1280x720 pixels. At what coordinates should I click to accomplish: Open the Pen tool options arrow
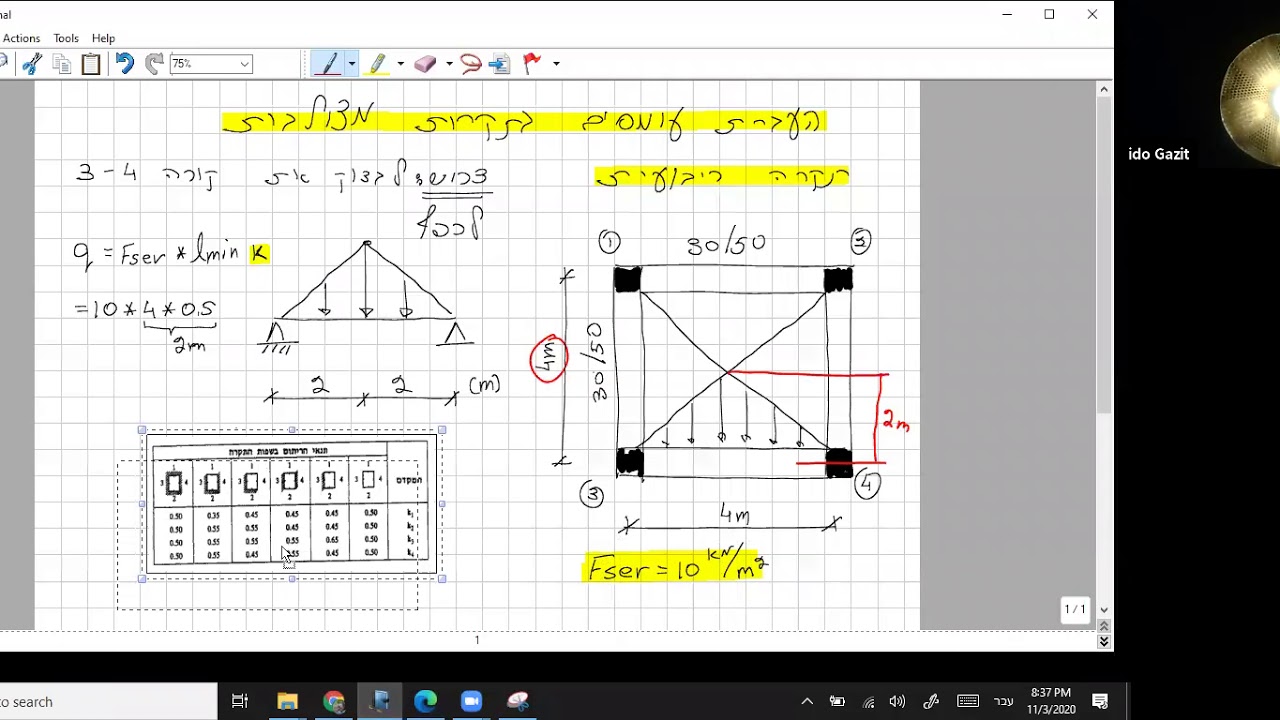click(x=352, y=64)
